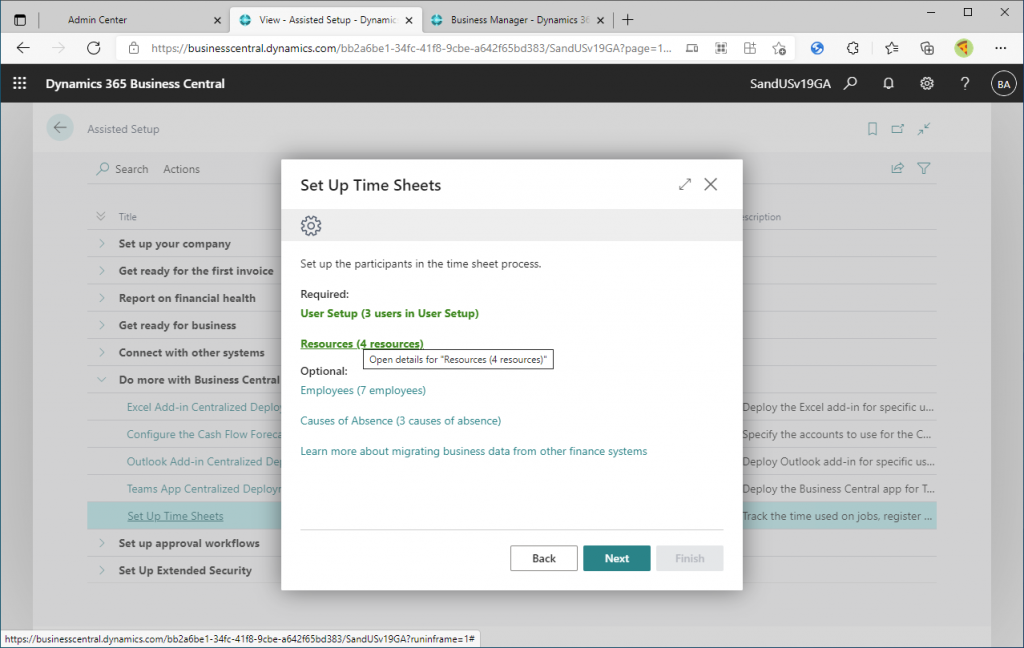Click the search magnifier in header

coord(850,84)
